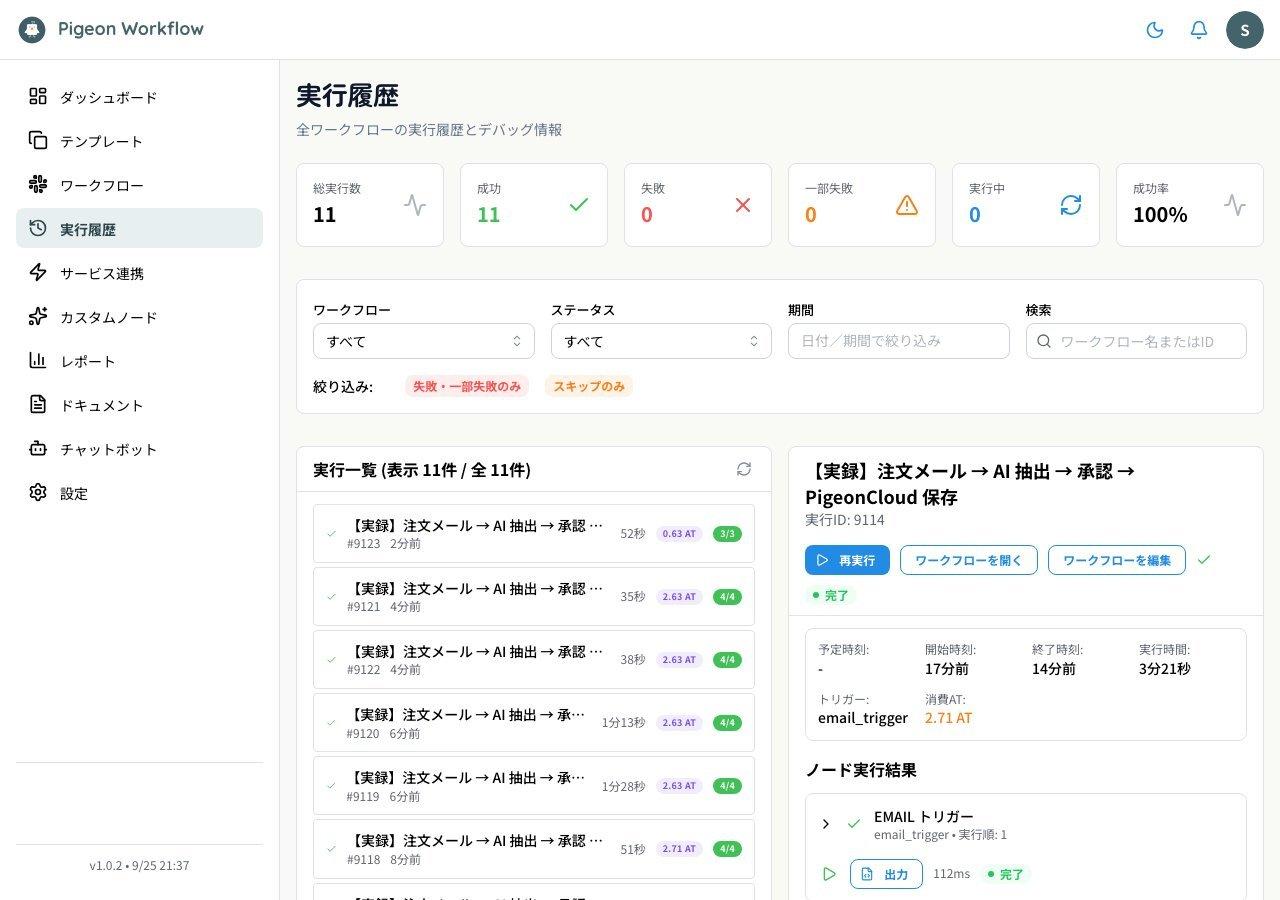Click the Pigeon Workflow logo icon

tap(32, 29)
